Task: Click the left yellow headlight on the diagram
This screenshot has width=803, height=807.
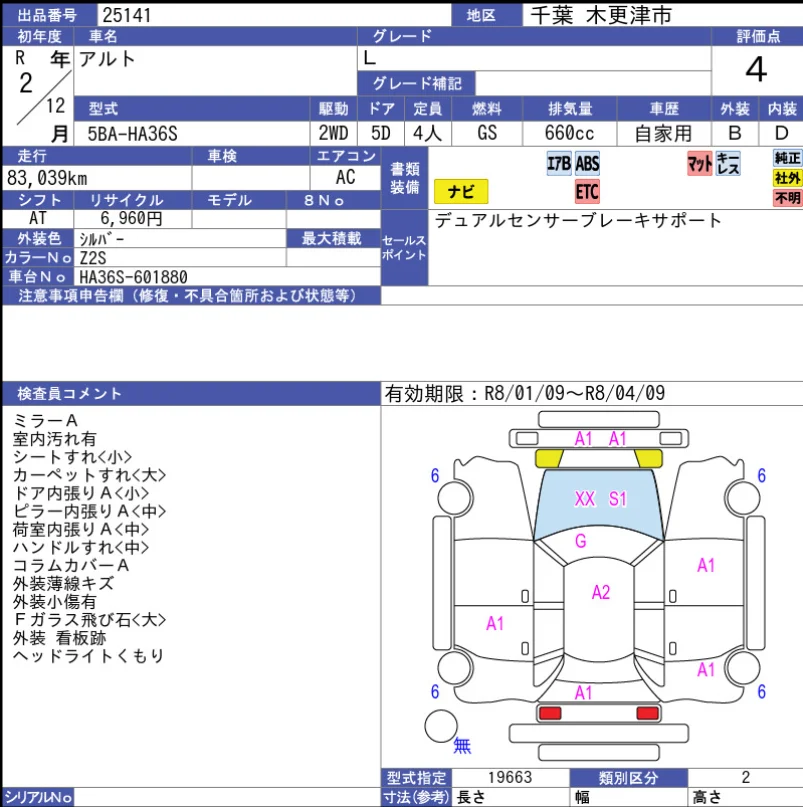Action: click(549, 458)
